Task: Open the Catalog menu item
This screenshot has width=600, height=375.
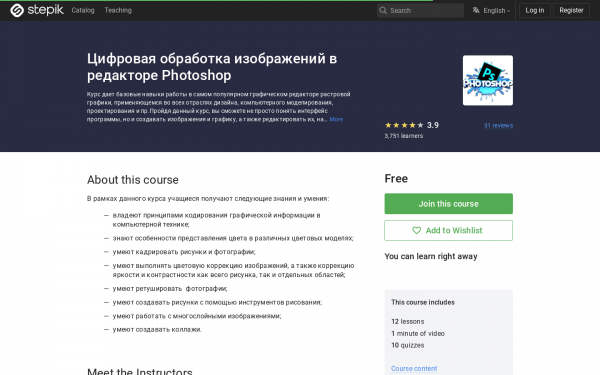Action: point(83,10)
